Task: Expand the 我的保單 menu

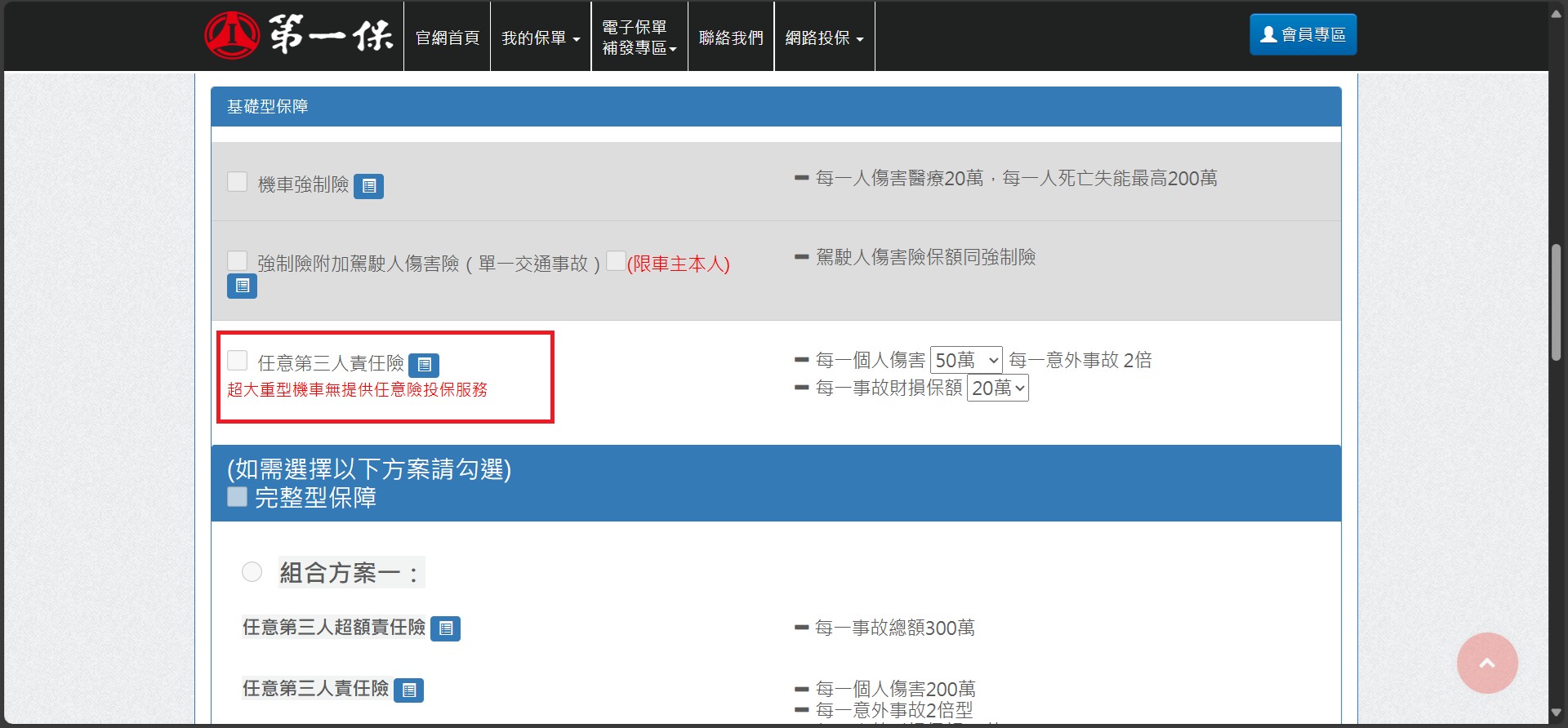Action: click(x=541, y=38)
